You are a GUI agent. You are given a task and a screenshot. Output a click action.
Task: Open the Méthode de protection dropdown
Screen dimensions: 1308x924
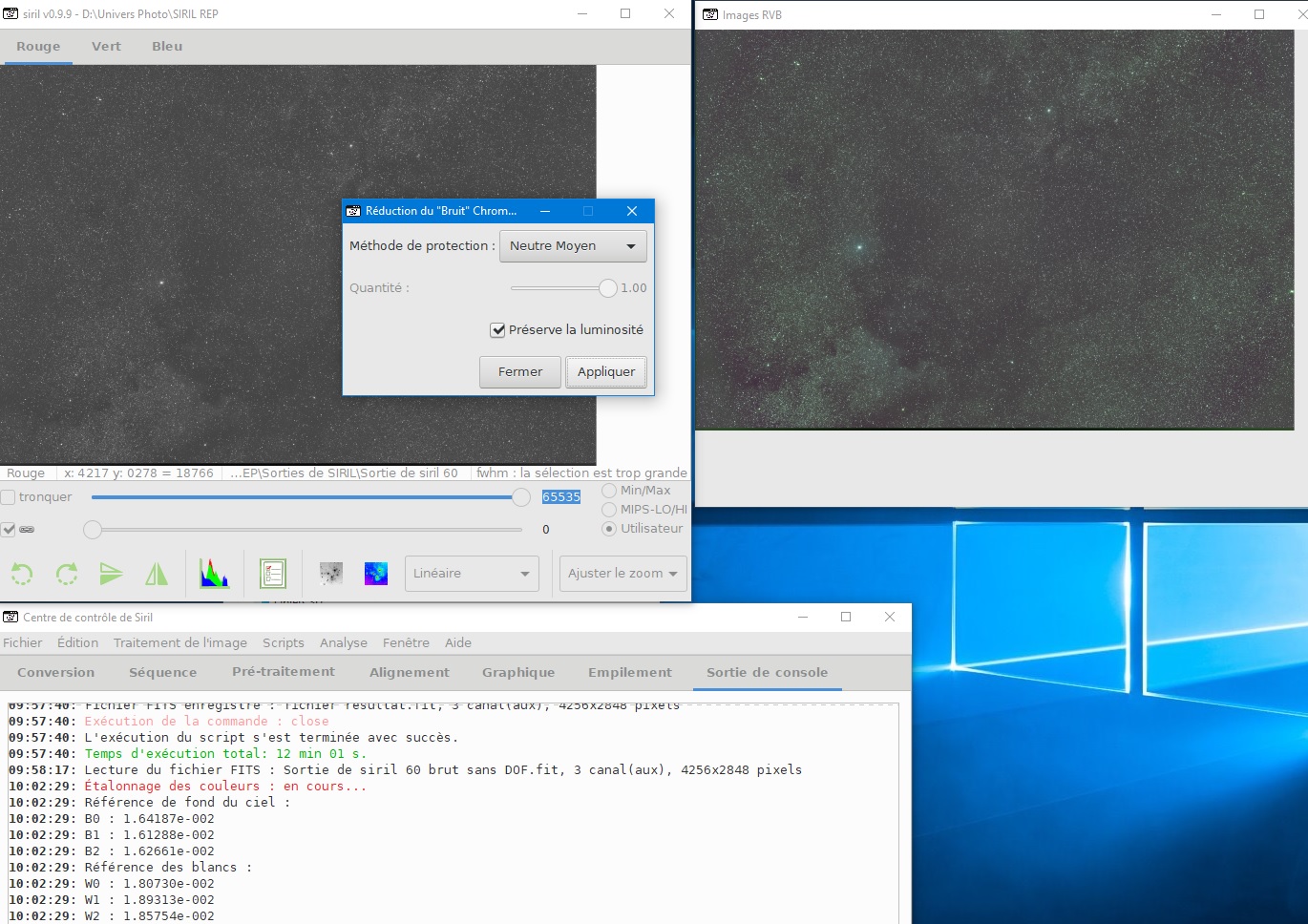[x=573, y=246]
